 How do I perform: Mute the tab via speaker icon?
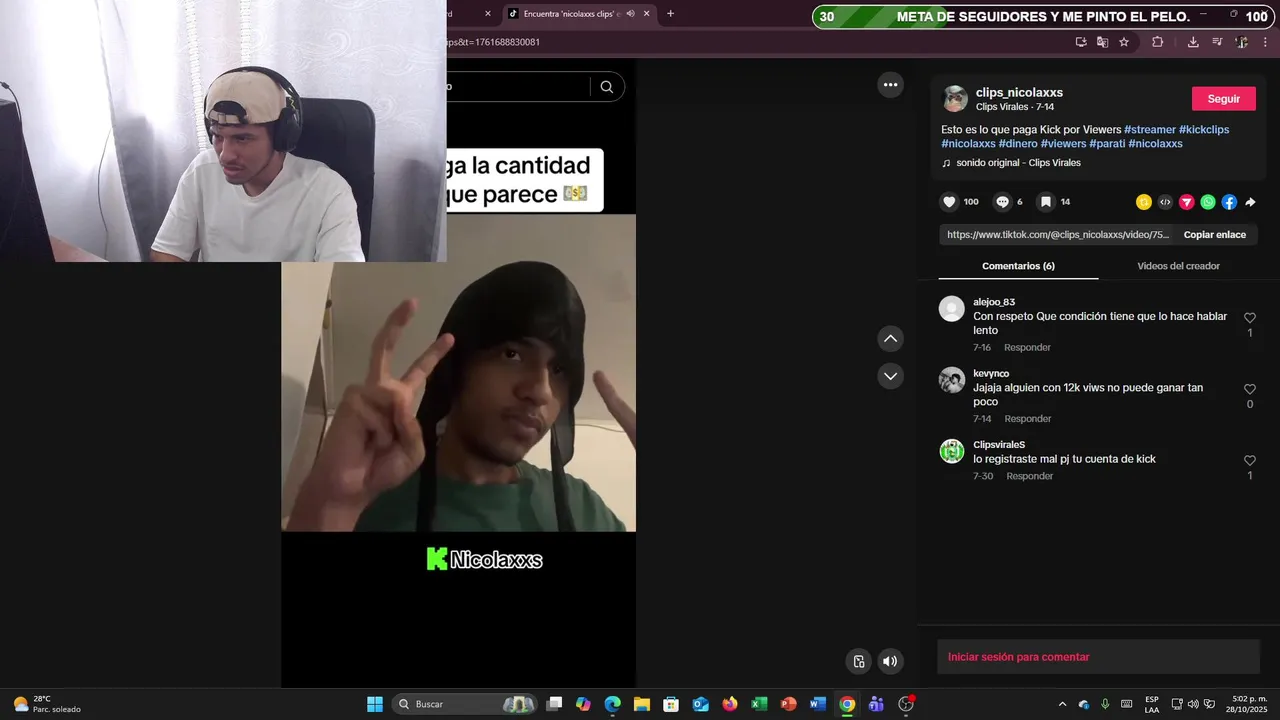631,14
